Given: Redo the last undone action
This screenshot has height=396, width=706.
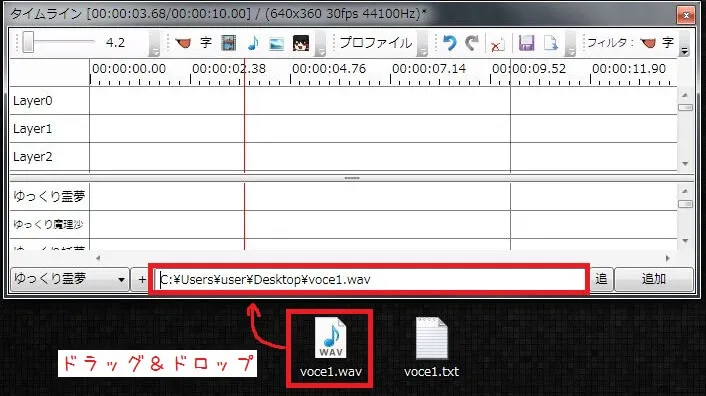Looking at the screenshot, I should (471, 43).
